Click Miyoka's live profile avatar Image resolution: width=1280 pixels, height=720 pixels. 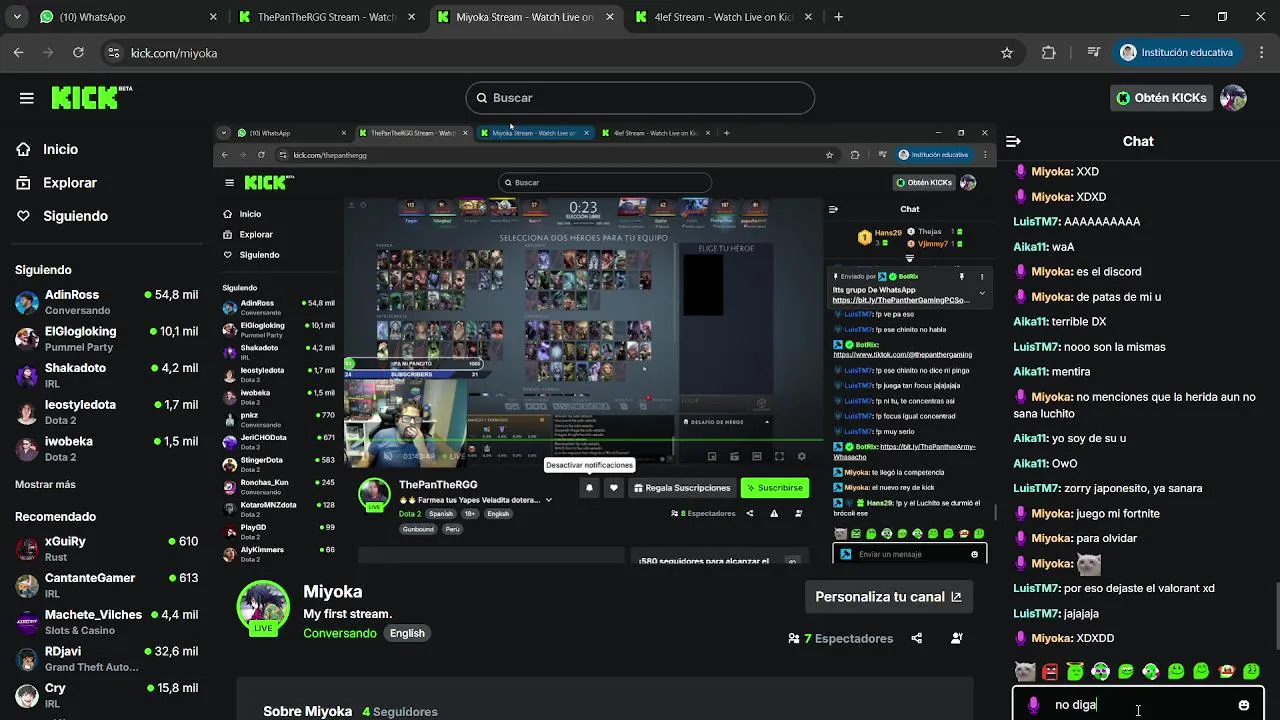(x=262, y=605)
